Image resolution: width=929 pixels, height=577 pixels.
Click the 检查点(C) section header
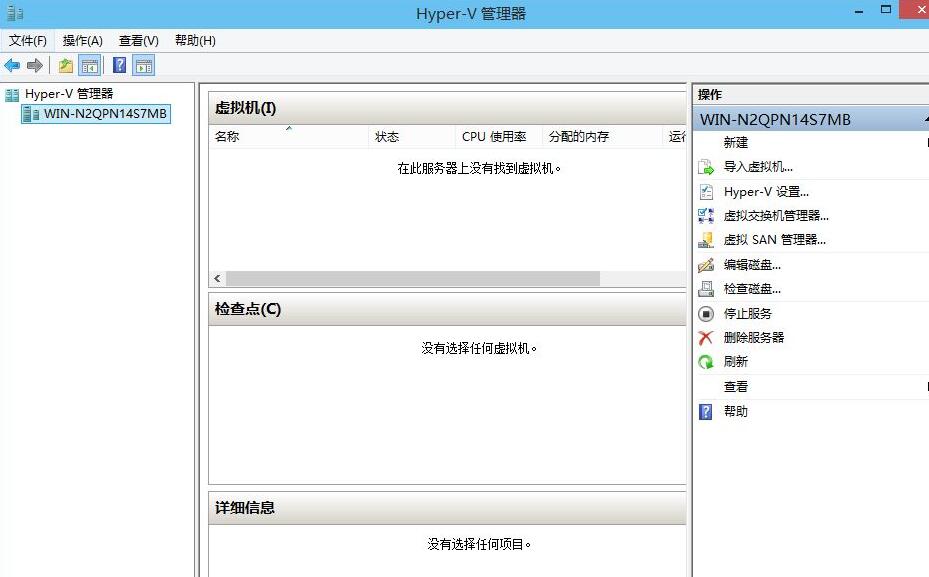(447, 309)
